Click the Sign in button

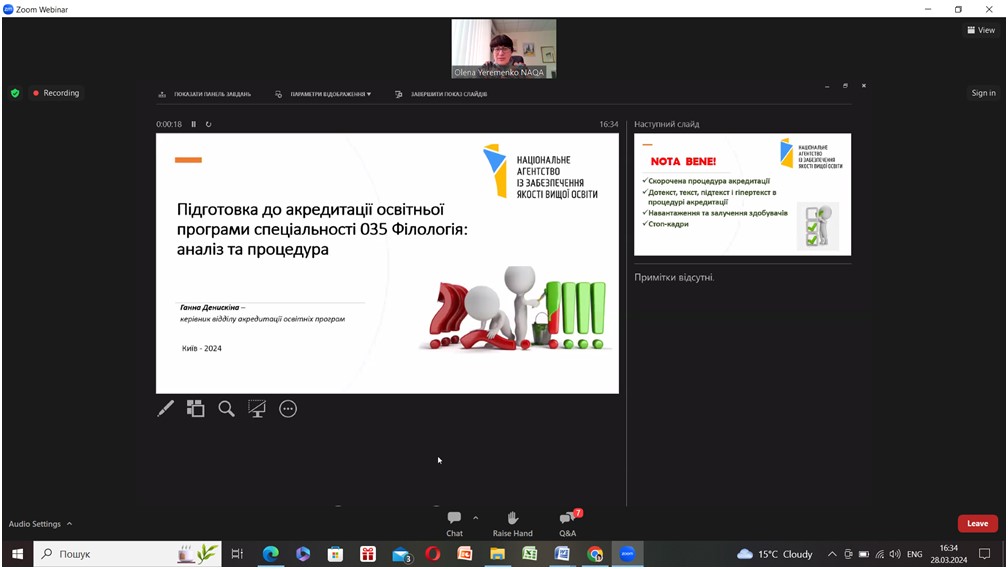[x=983, y=93]
